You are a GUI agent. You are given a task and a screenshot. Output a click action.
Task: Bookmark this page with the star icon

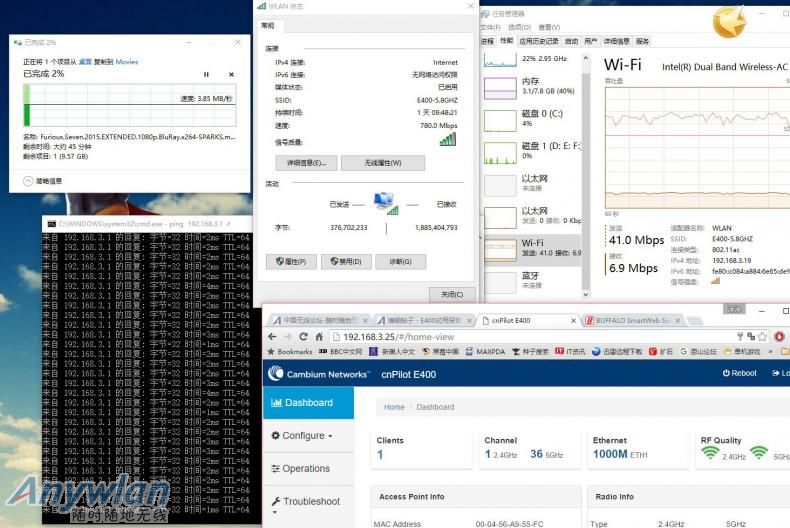coord(762,337)
